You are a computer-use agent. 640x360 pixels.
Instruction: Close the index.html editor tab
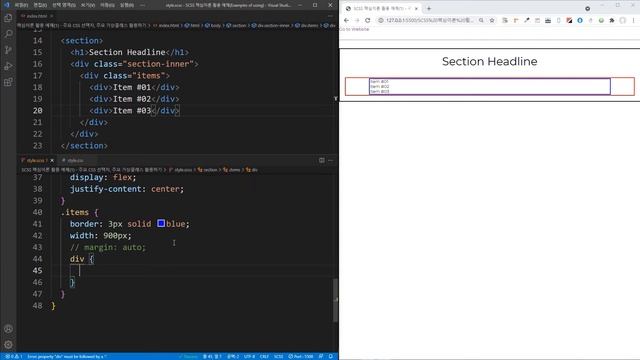click(x=51, y=16)
